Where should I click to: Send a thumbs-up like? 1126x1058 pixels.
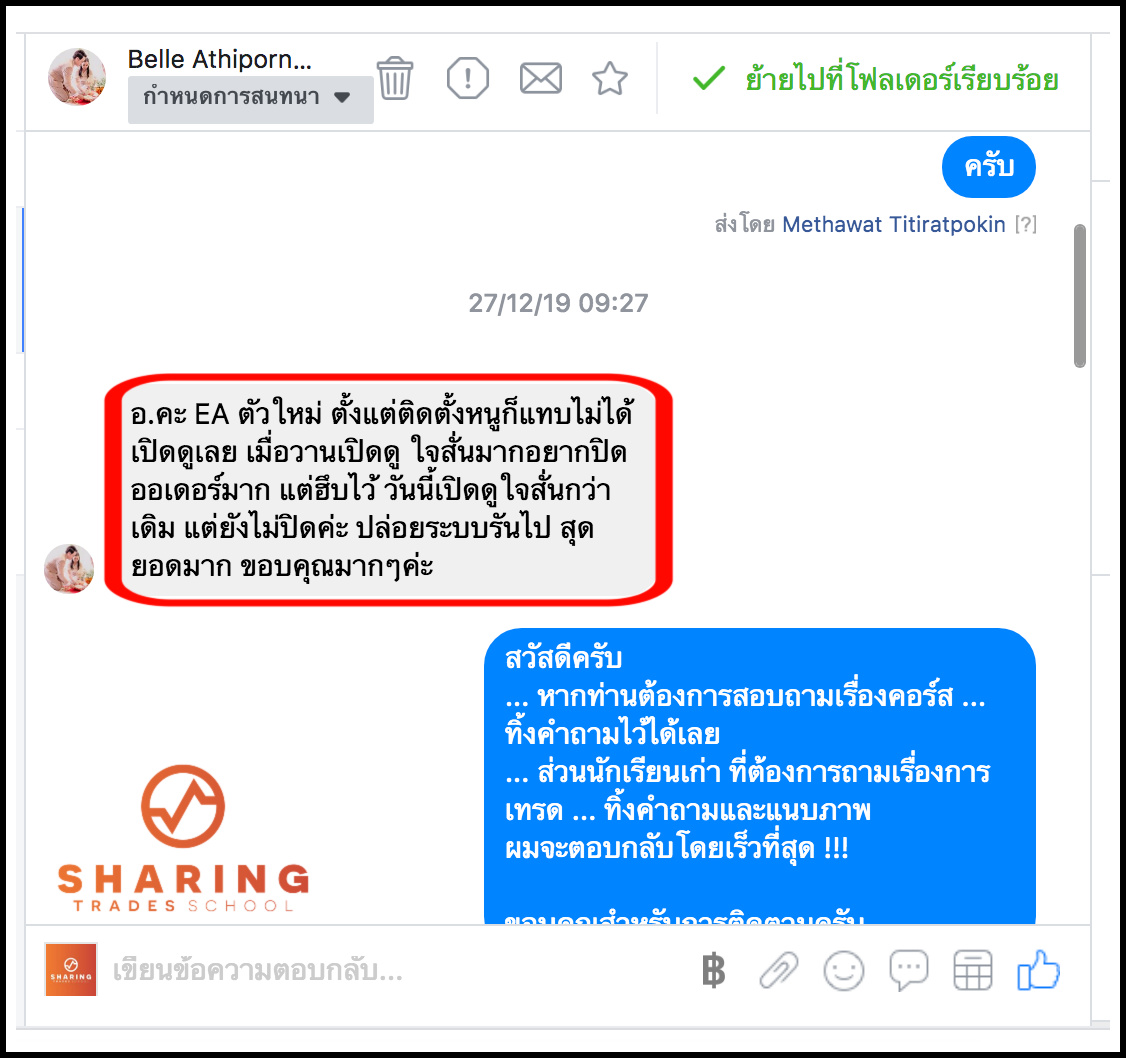(1038, 970)
